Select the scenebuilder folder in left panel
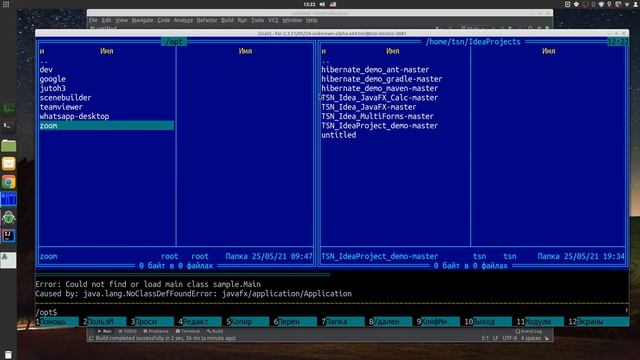Screen dimensions: 640x360 65,98
